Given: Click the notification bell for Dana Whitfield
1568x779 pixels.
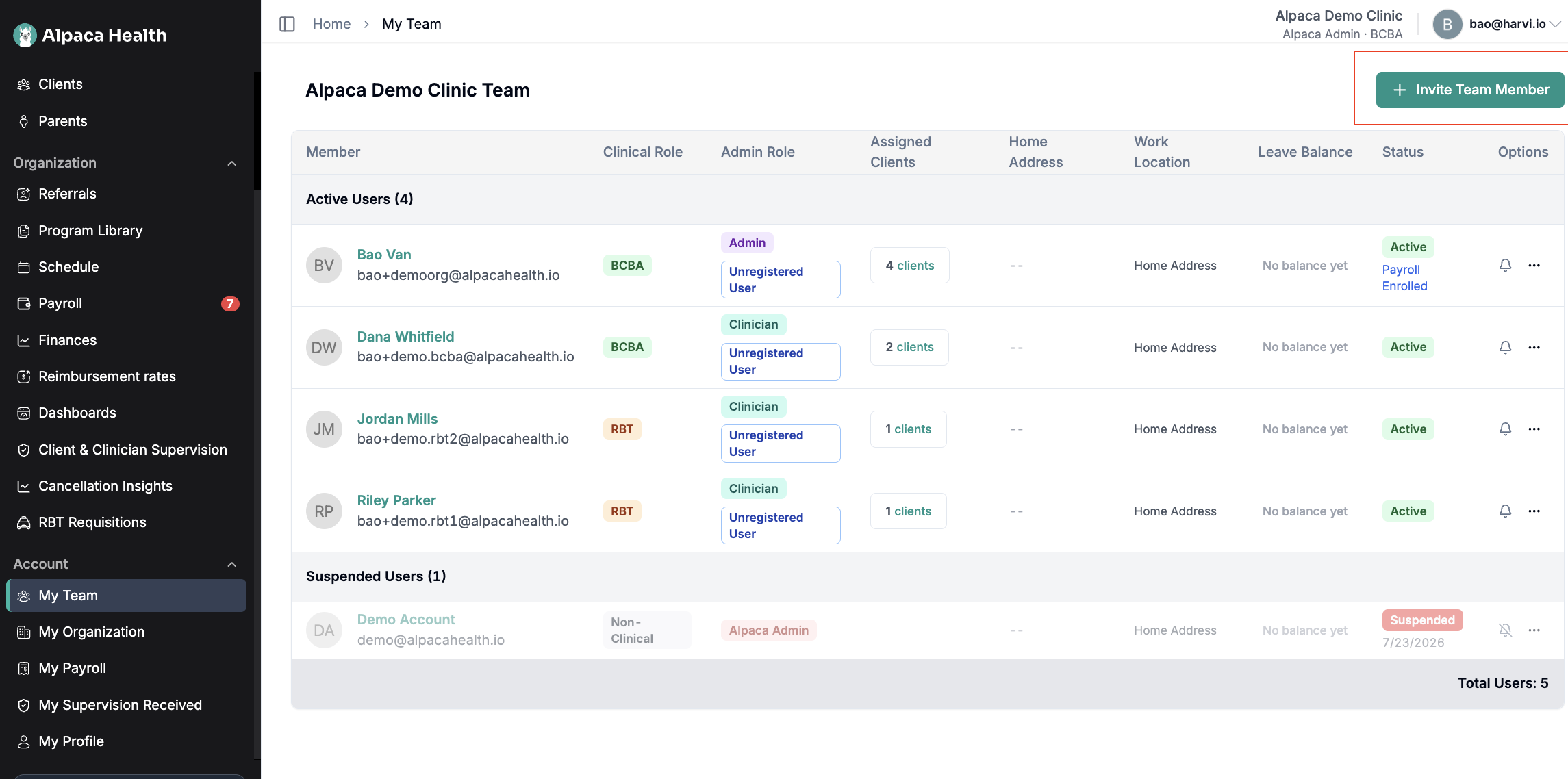Looking at the screenshot, I should [x=1505, y=347].
